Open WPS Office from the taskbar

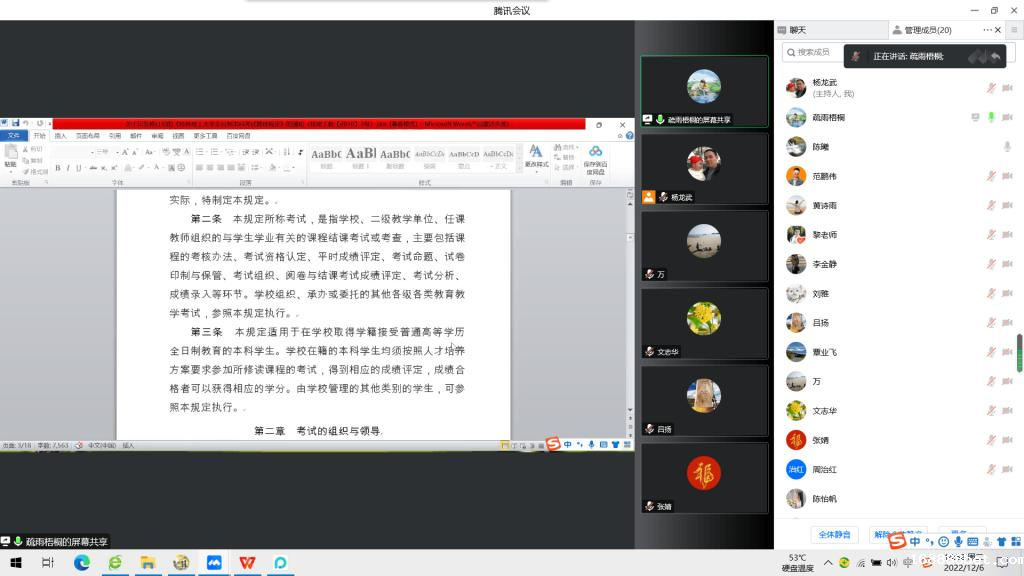point(246,563)
